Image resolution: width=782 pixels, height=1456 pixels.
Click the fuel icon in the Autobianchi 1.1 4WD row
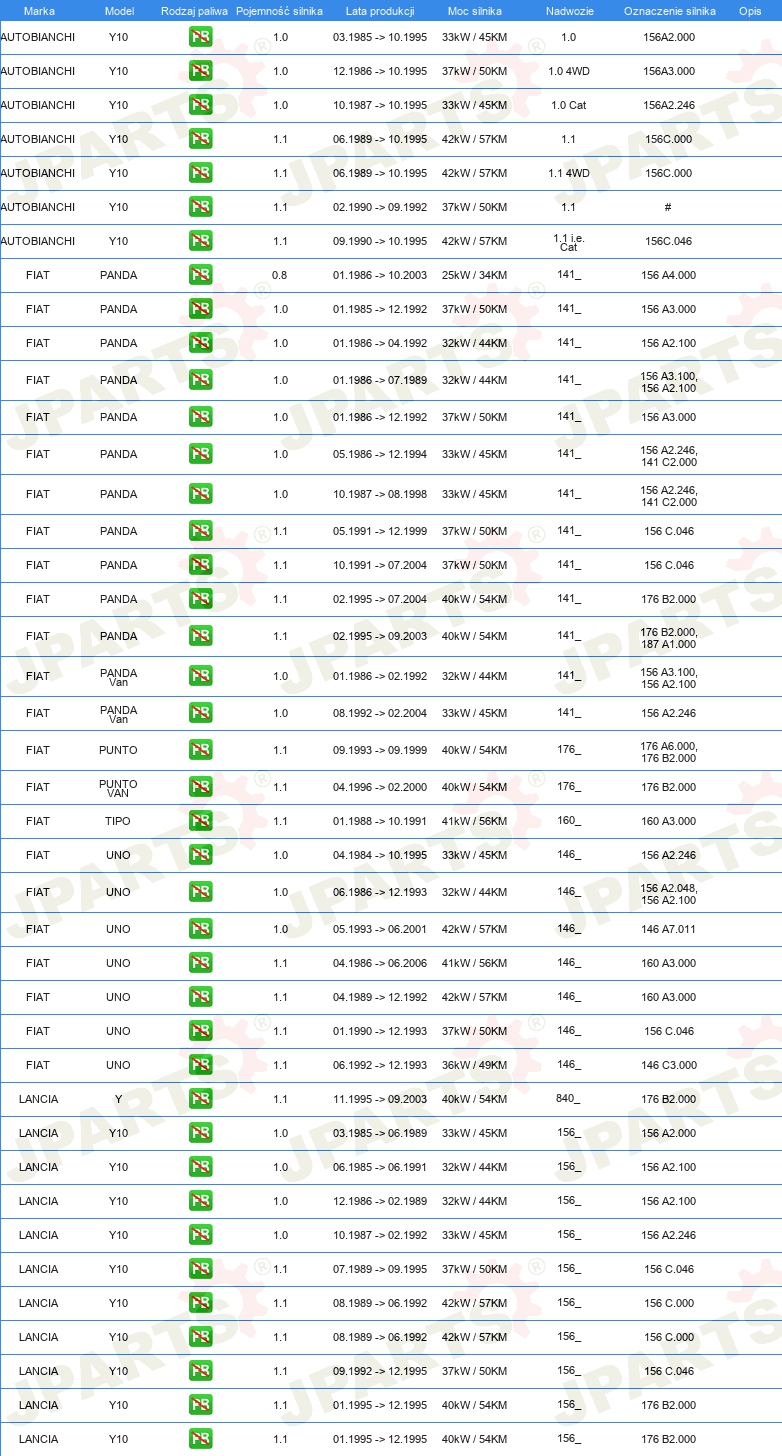point(200,173)
